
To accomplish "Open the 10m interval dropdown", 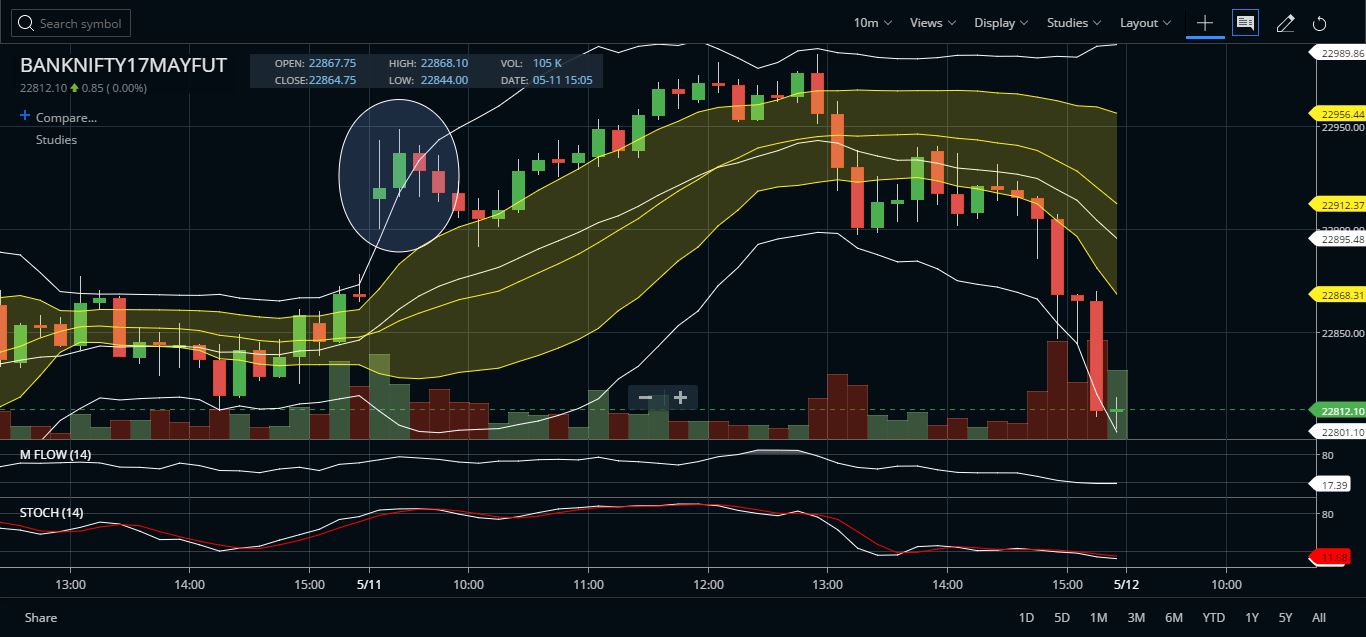I will point(872,23).
